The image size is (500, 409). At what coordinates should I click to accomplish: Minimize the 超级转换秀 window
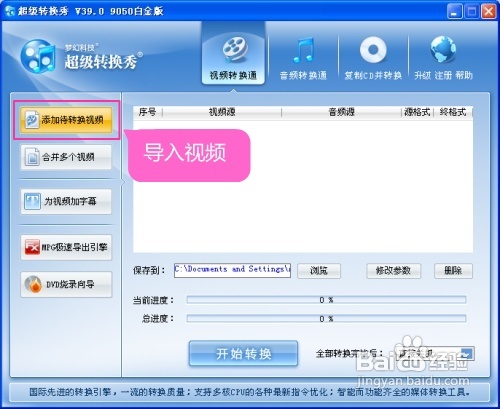454,12
